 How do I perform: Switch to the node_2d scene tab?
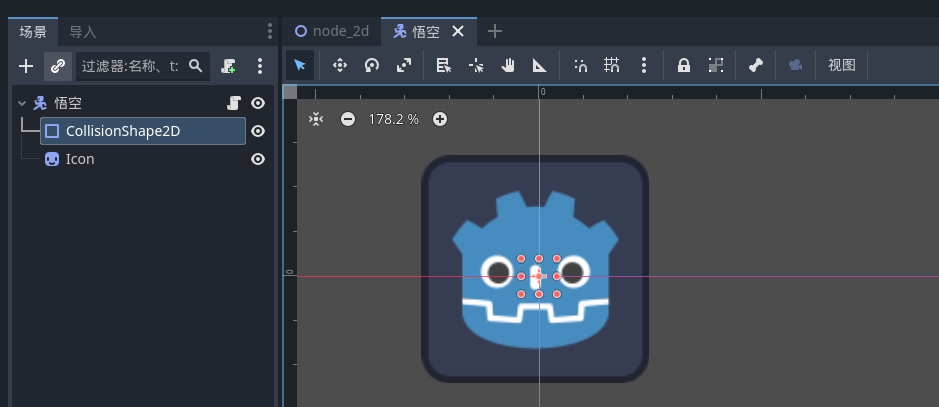[332, 31]
